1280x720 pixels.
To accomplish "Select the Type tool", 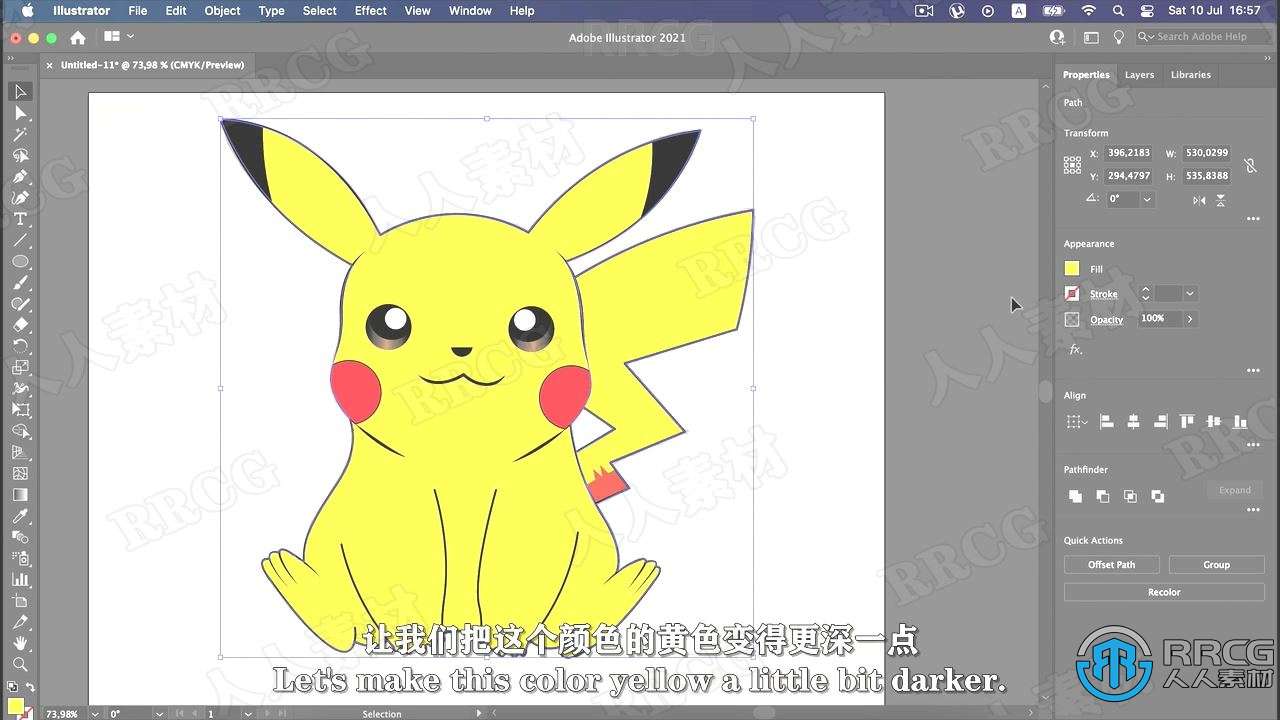I will [20, 219].
